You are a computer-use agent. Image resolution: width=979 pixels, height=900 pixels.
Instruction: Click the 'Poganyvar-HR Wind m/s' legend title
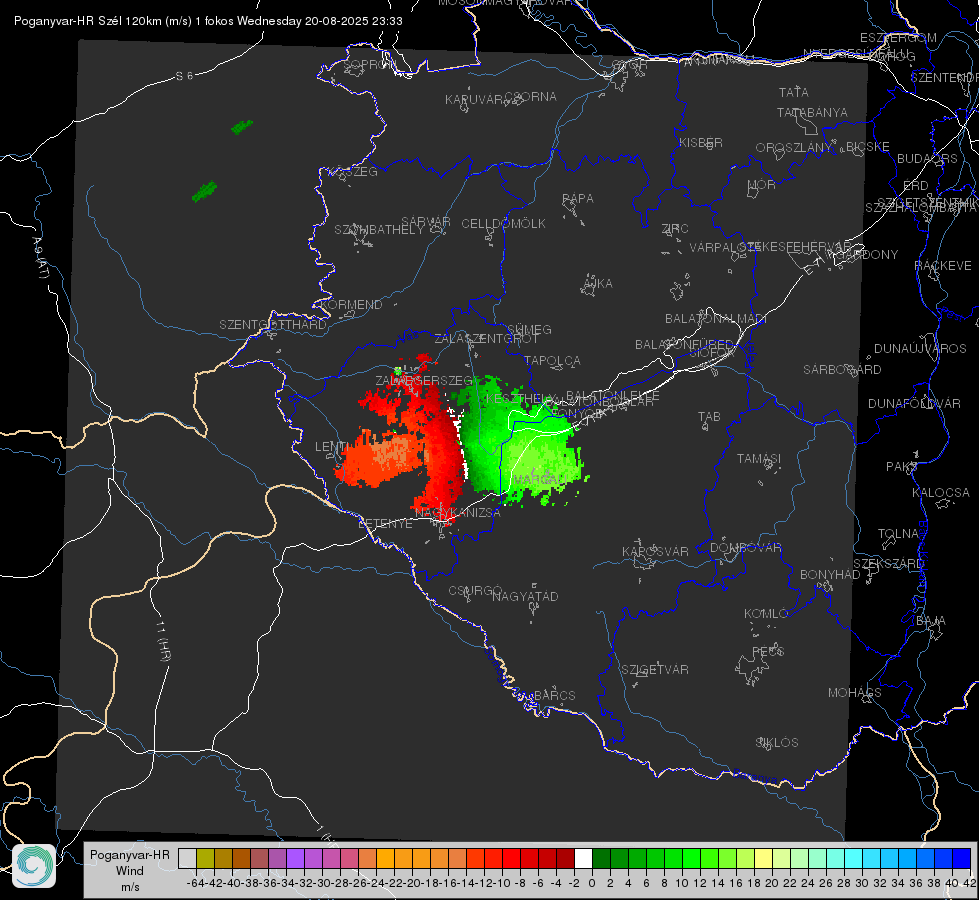tap(130, 871)
